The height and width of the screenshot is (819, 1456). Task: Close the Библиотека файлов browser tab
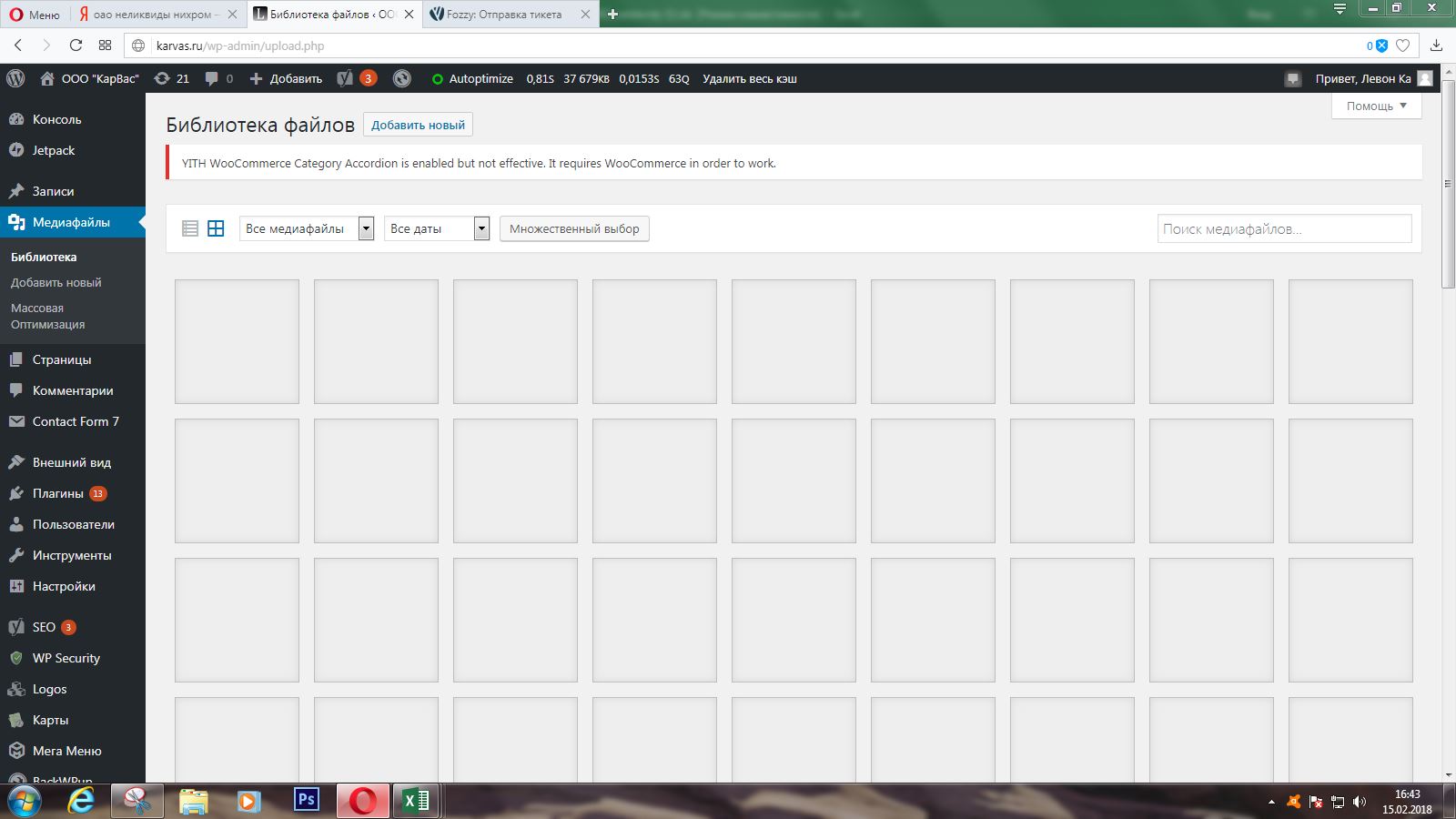[x=409, y=15]
